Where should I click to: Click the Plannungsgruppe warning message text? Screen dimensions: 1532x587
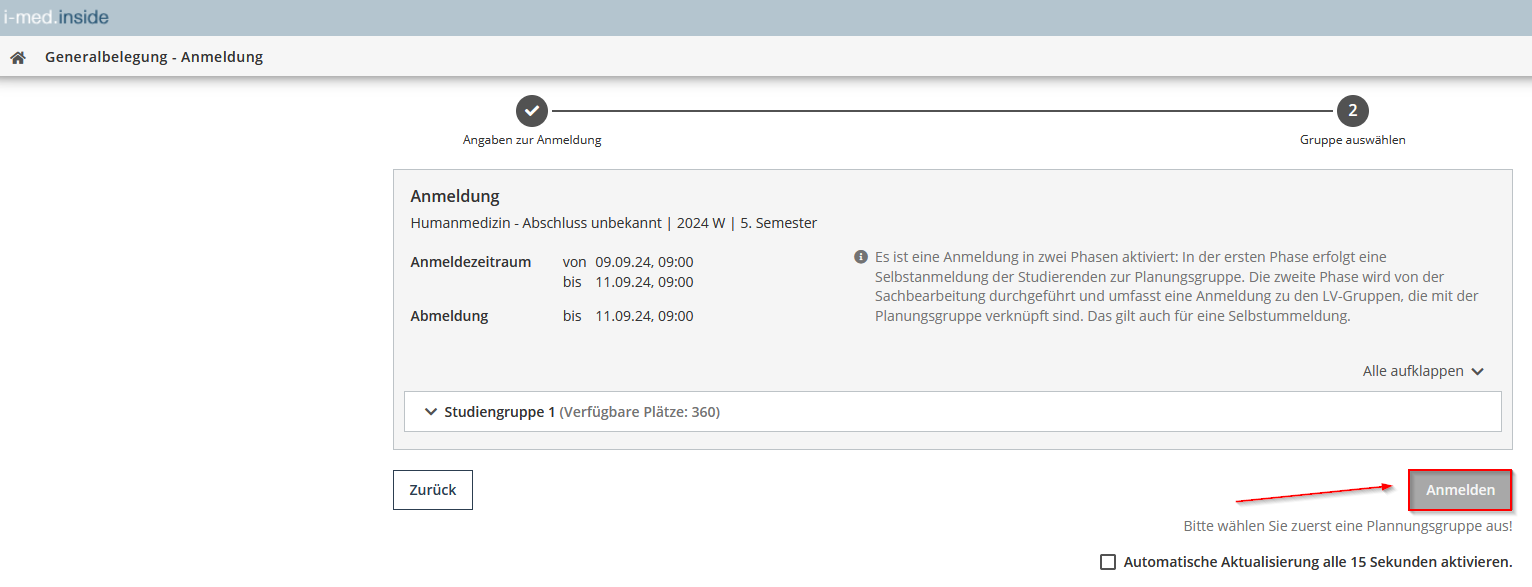(x=1348, y=525)
